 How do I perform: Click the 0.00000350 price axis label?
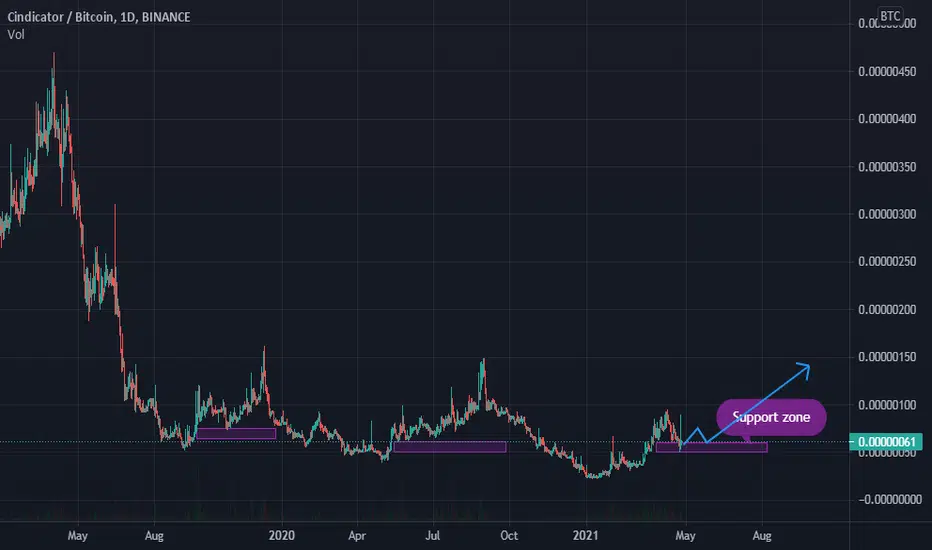click(887, 167)
